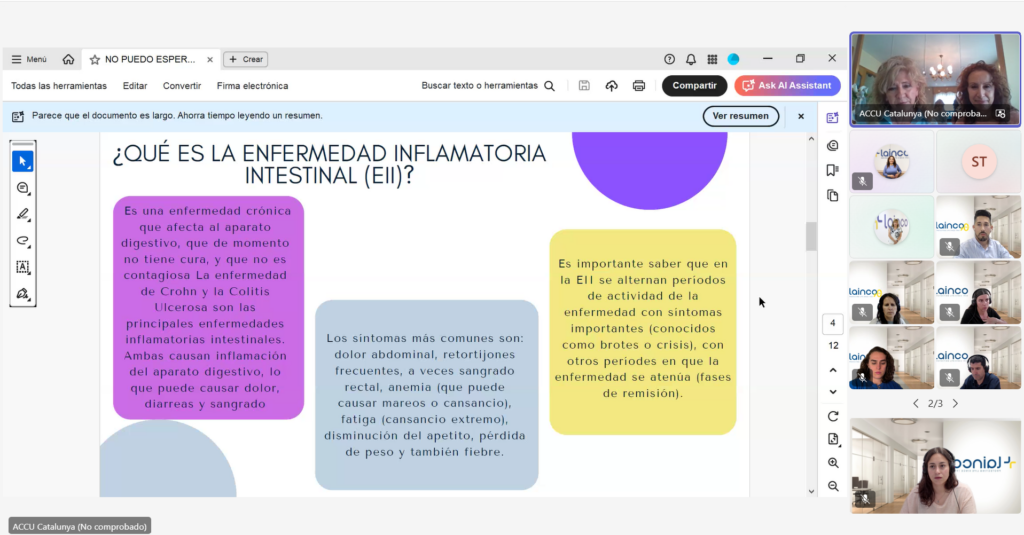Open the AI assistant panel icon in right rail
Viewport: 1024px width, 535px height.
[832, 118]
